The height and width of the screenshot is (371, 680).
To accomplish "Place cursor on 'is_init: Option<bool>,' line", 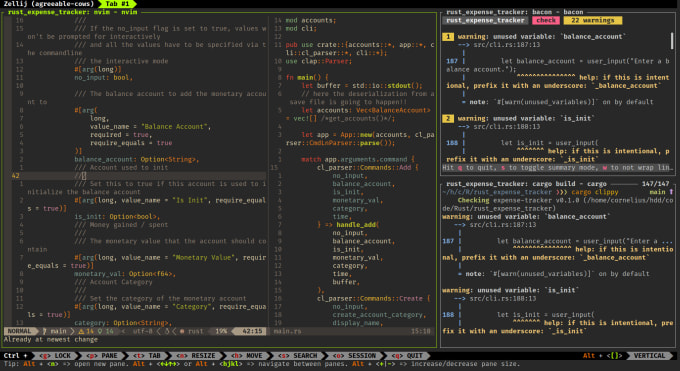I will [x=117, y=217].
